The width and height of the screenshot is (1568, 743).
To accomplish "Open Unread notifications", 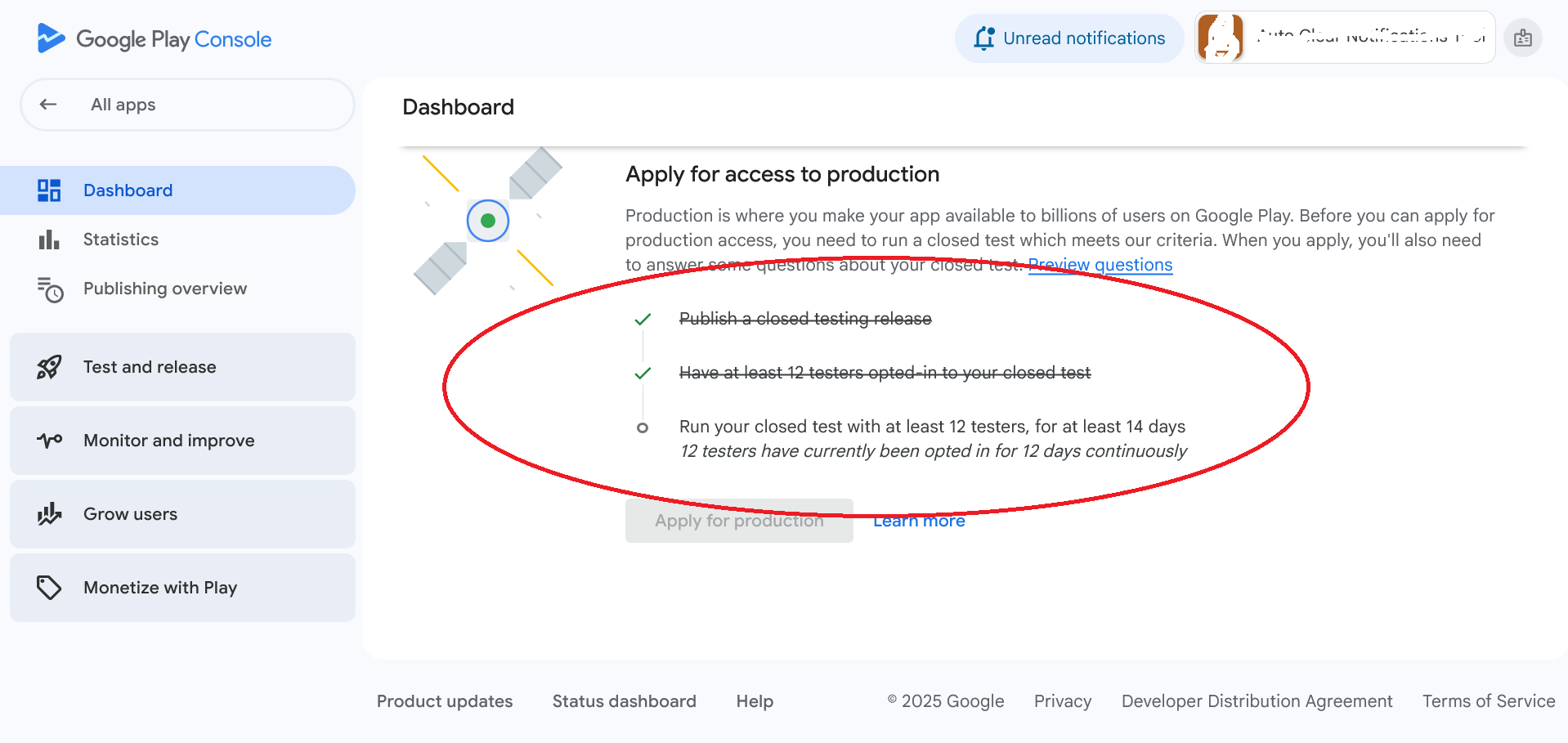I will coord(1068,38).
